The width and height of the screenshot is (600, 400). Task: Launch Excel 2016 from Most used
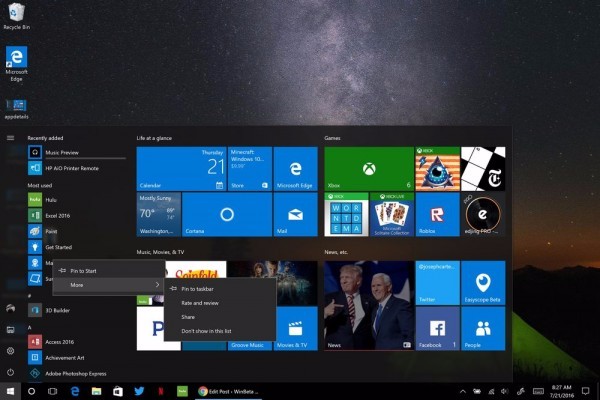[55, 215]
